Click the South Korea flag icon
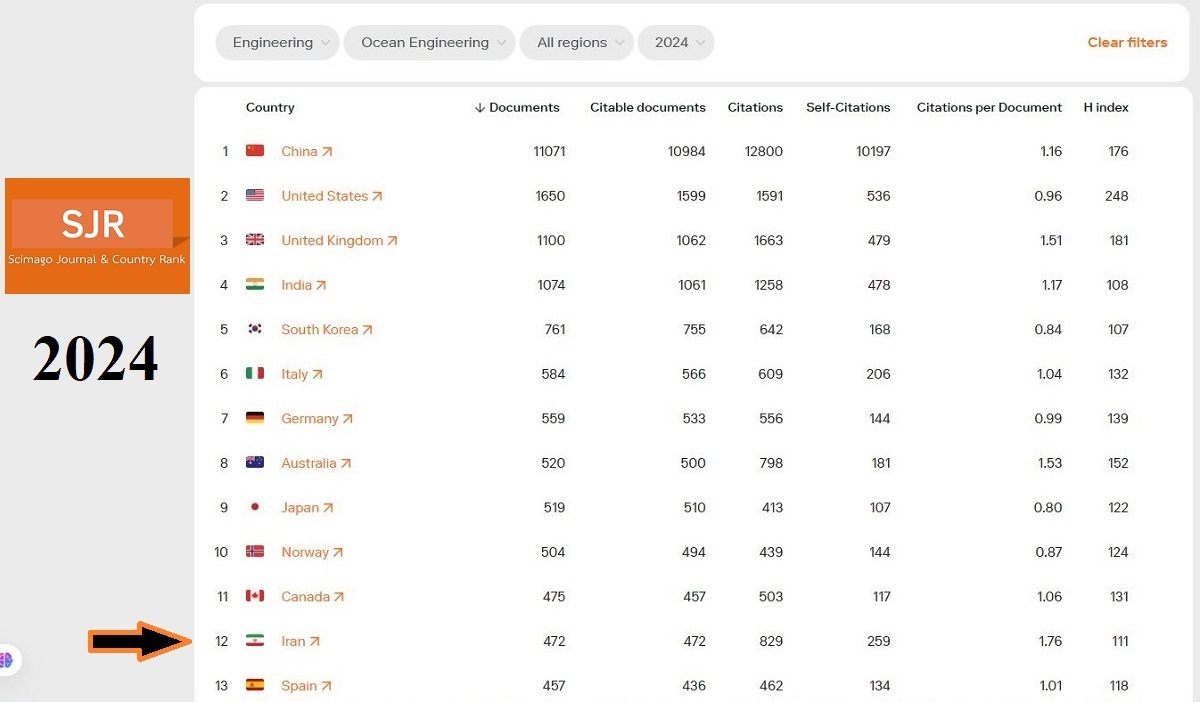 tap(255, 329)
